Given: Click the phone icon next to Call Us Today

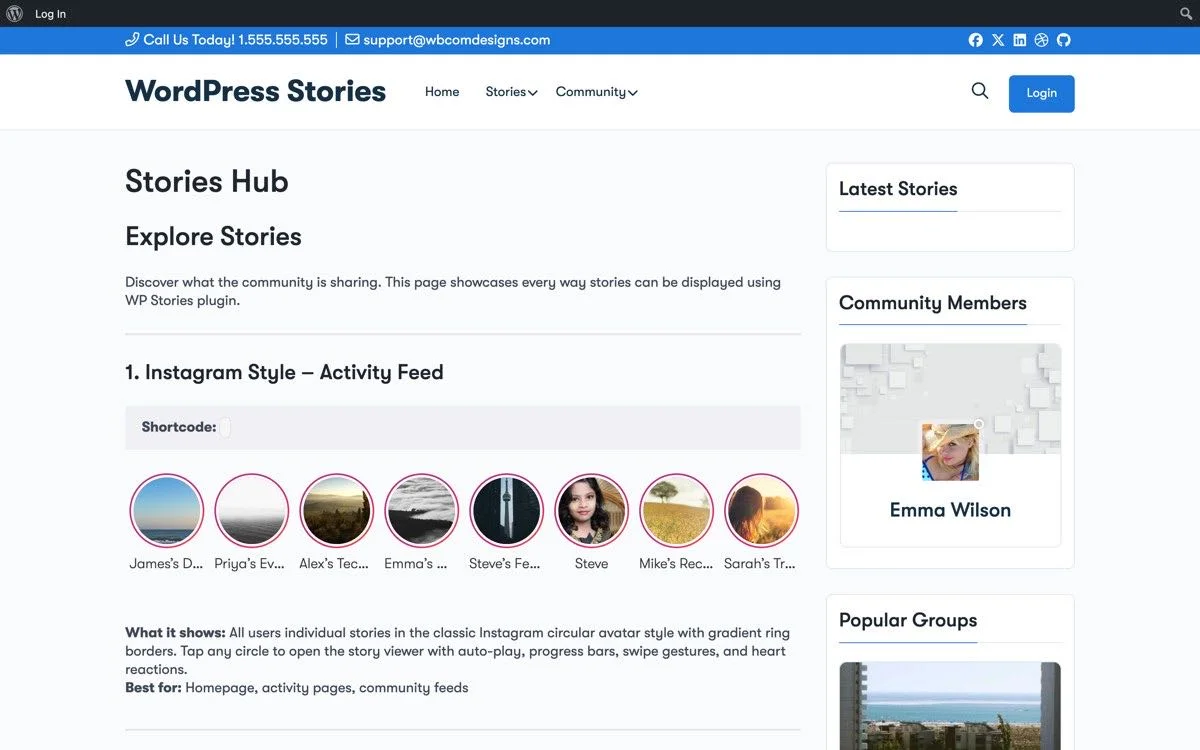Looking at the screenshot, I should [132, 40].
